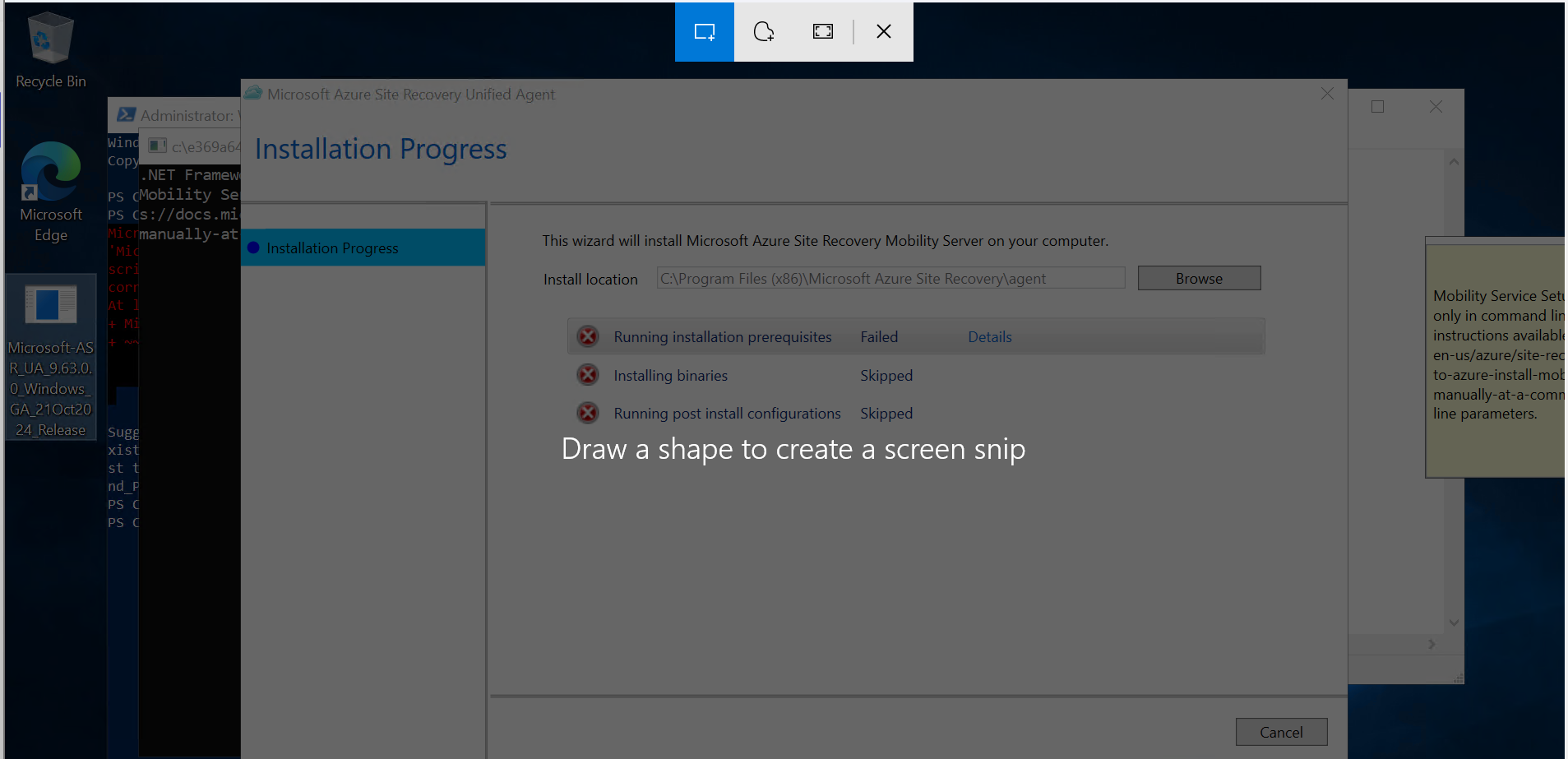The height and width of the screenshot is (759, 1568).
Task: Click the PowerShell Administrator window icon
Action: coord(126,115)
